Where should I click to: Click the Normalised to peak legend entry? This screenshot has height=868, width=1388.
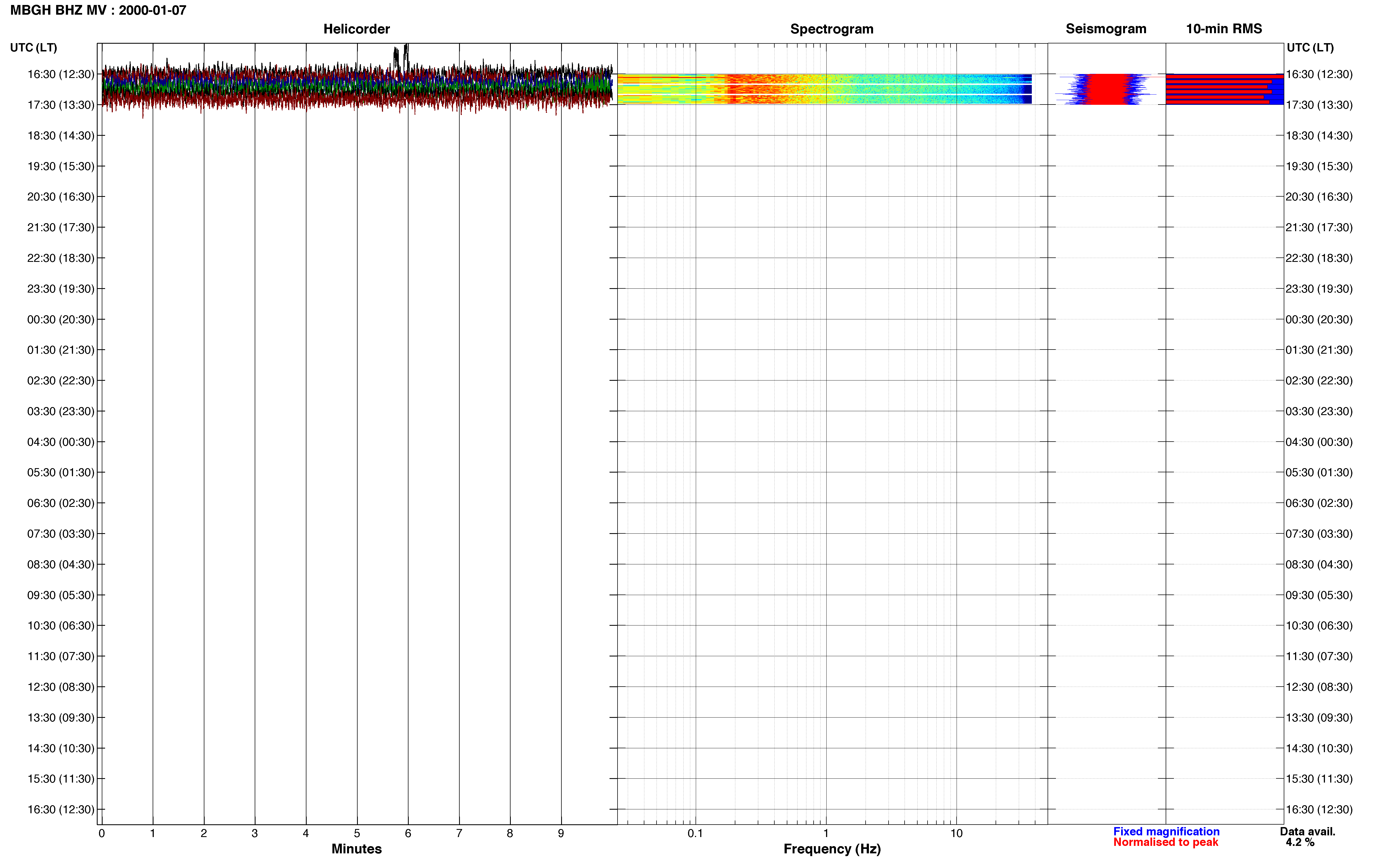coord(1165,842)
